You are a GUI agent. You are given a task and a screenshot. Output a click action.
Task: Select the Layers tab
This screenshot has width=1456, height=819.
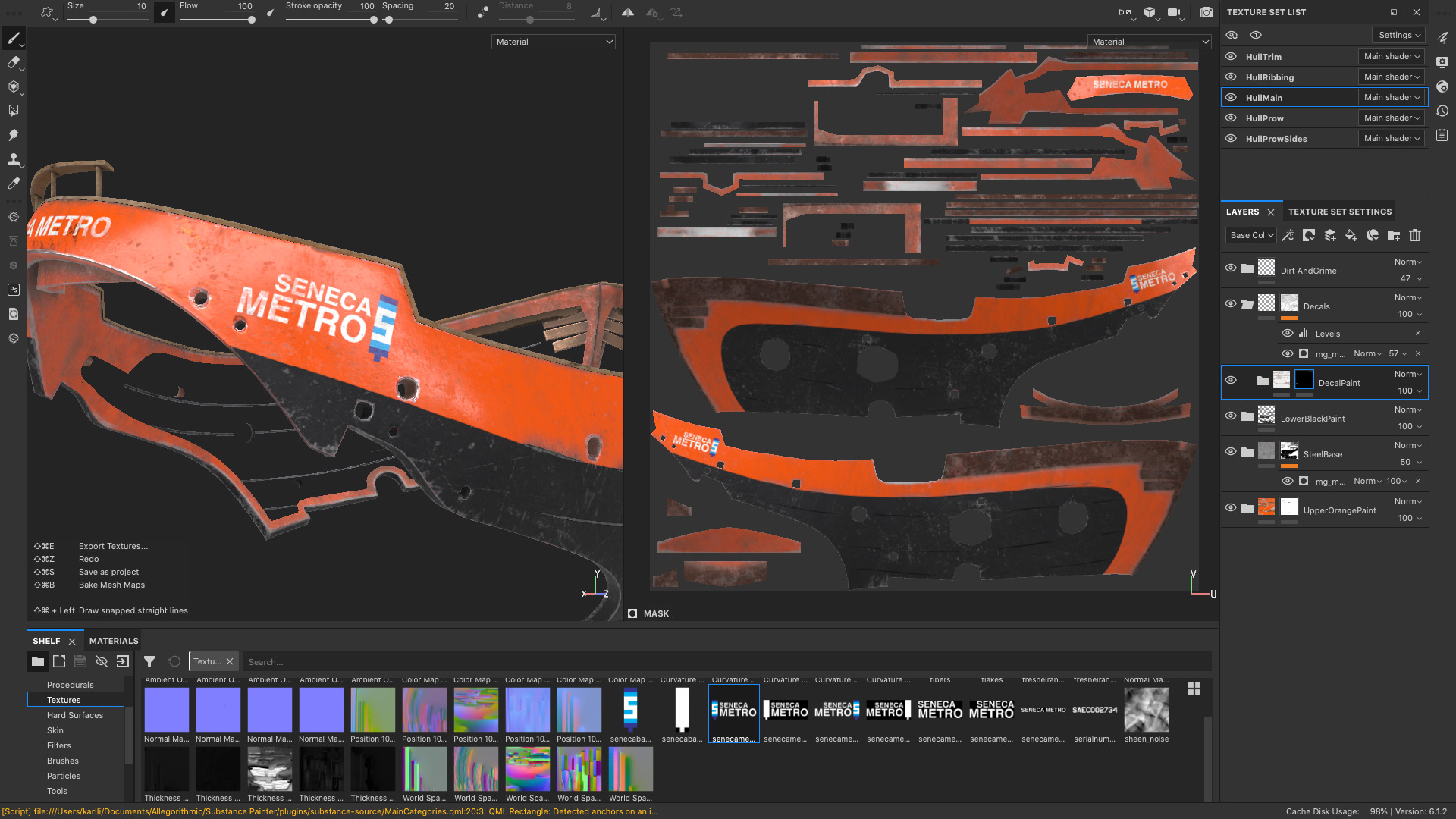pyautogui.click(x=1242, y=212)
